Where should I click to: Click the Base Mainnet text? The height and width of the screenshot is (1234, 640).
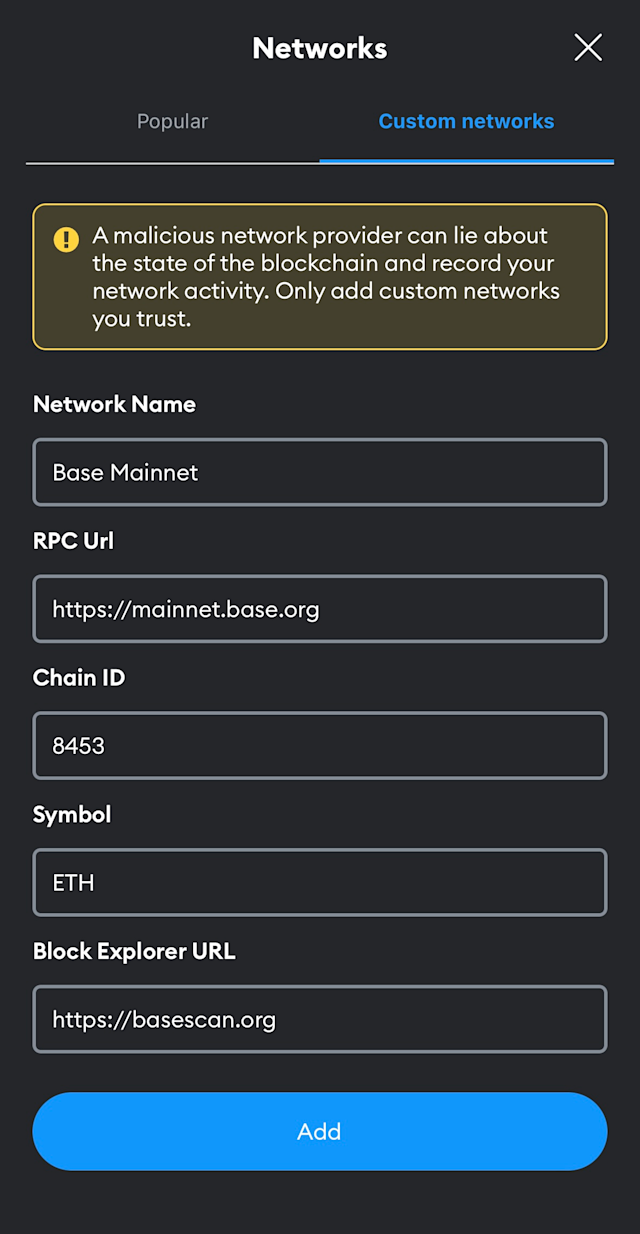[125, 472]
